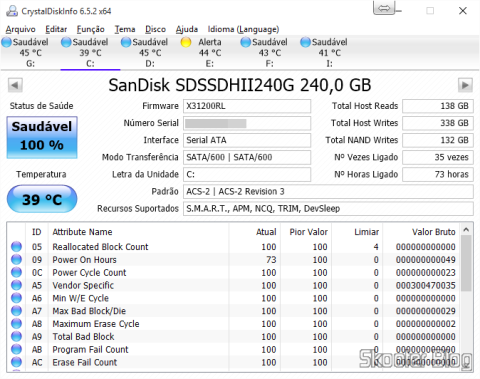Click status icon of Power On Hours row

(16, 259)
